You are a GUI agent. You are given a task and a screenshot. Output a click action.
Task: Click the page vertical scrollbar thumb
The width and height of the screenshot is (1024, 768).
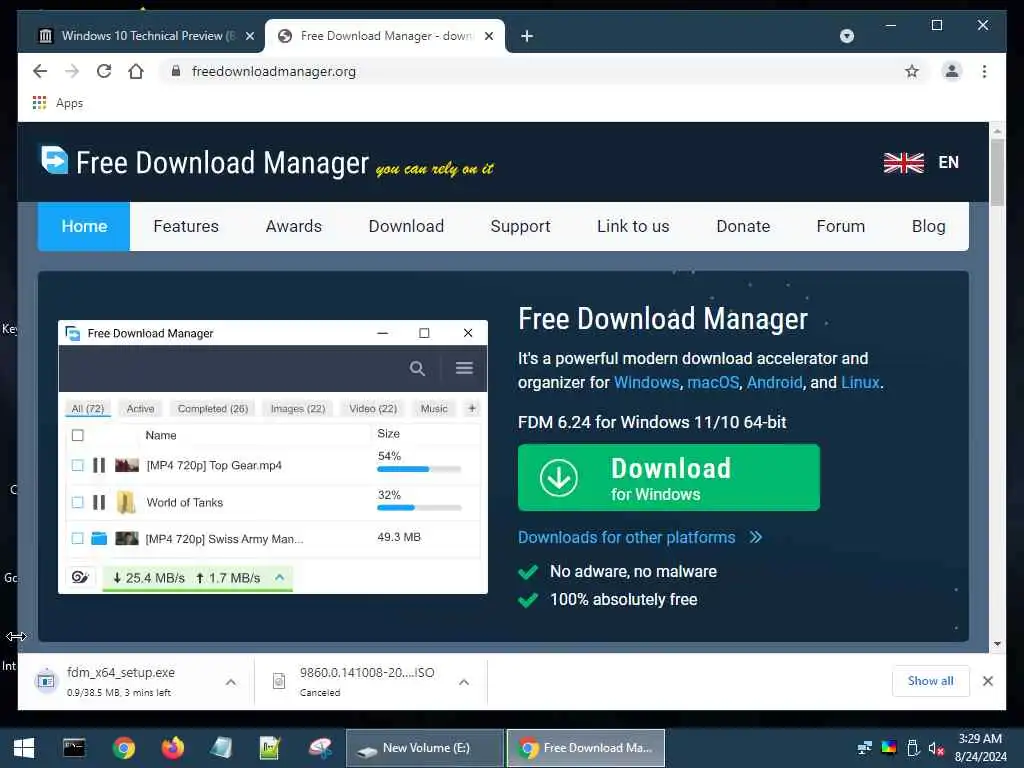click(997, 173)
